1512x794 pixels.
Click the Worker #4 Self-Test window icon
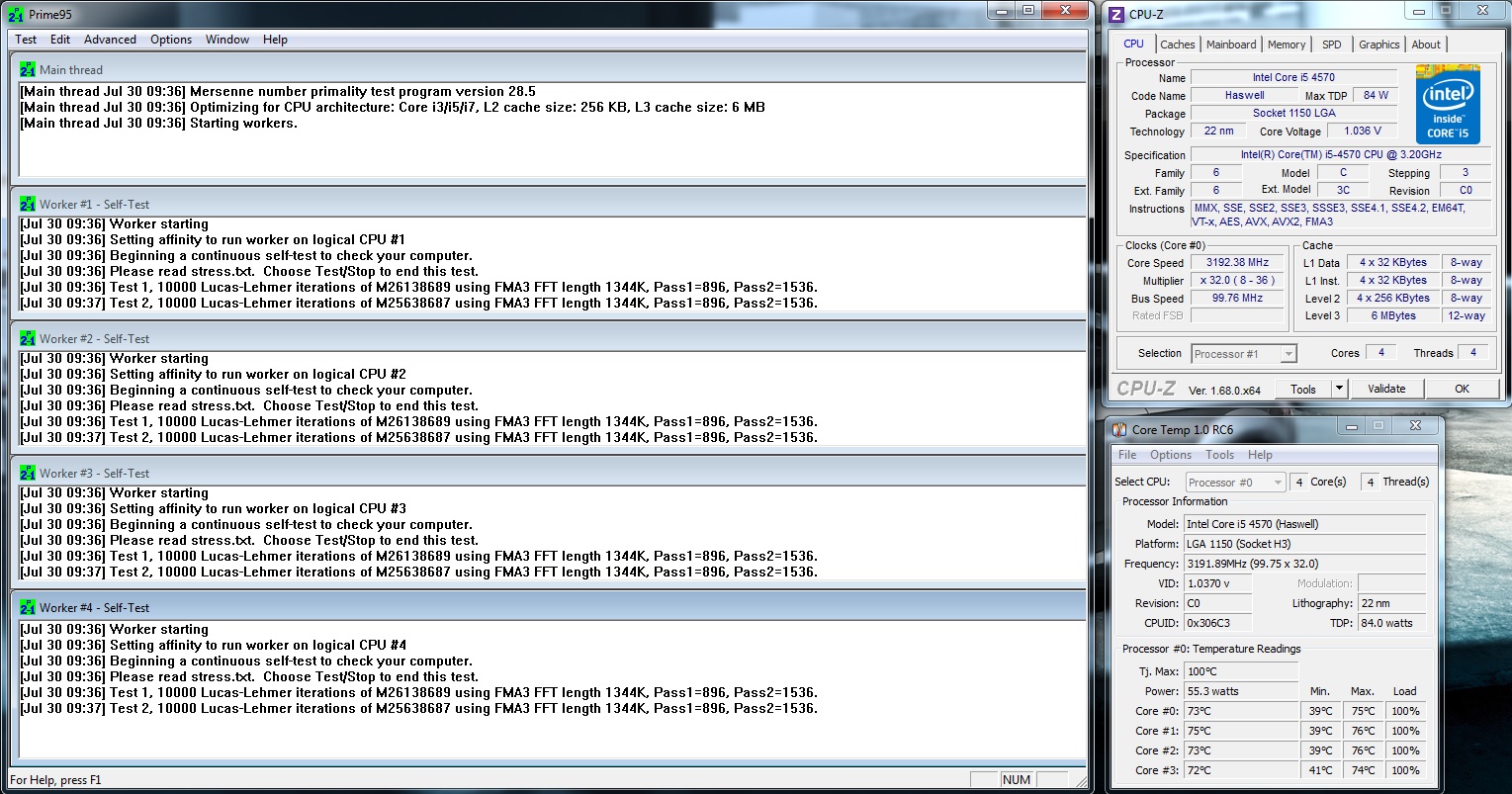click(x=28, y=607)
